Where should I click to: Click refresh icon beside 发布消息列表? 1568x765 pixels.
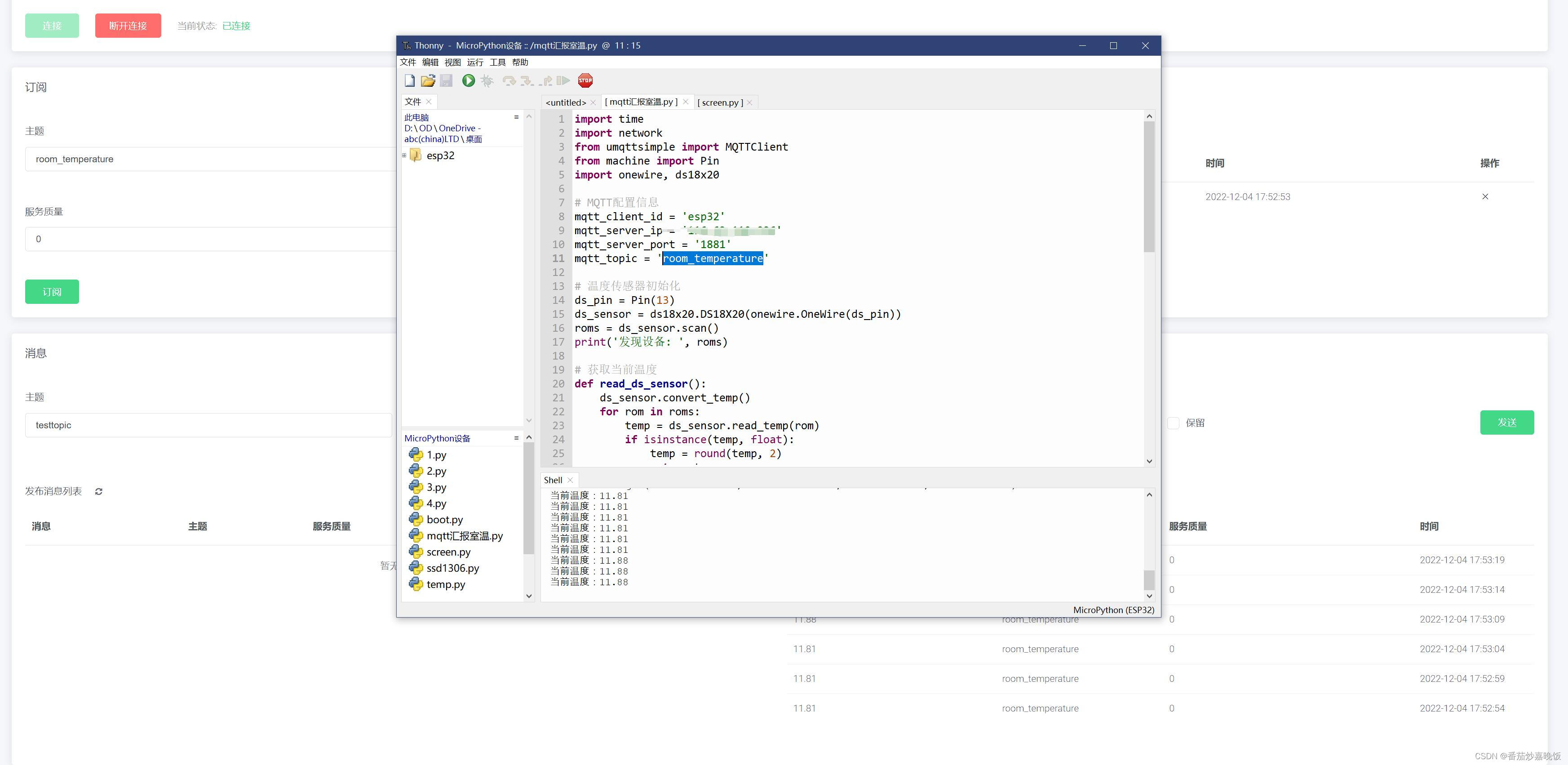click(98, 492)
